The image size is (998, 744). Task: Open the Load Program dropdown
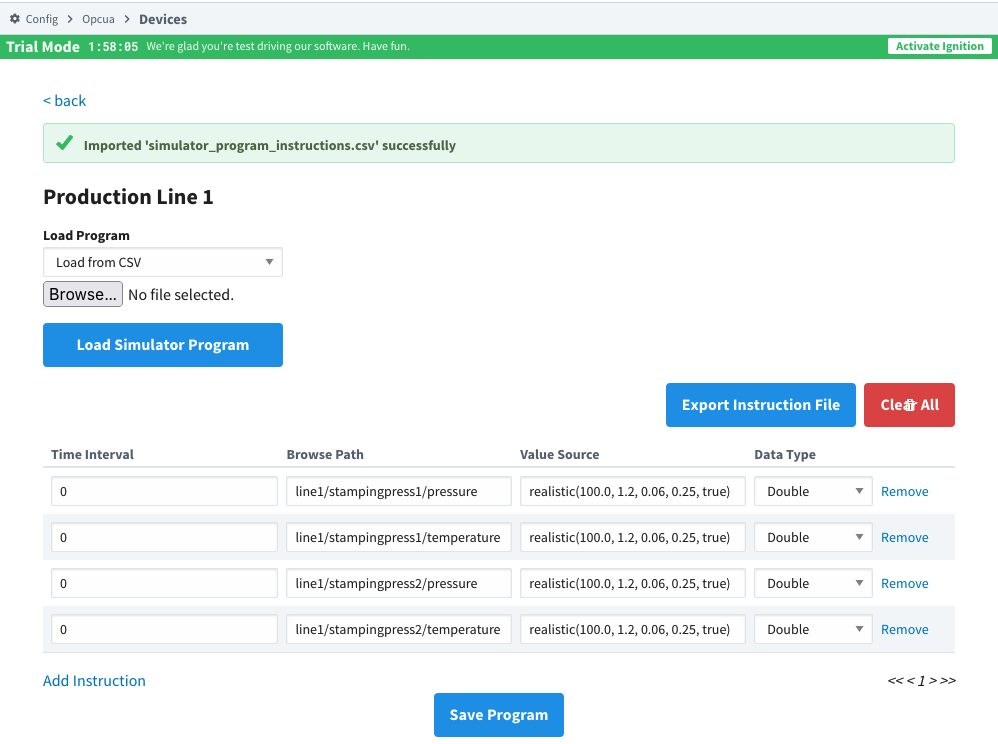163,262
